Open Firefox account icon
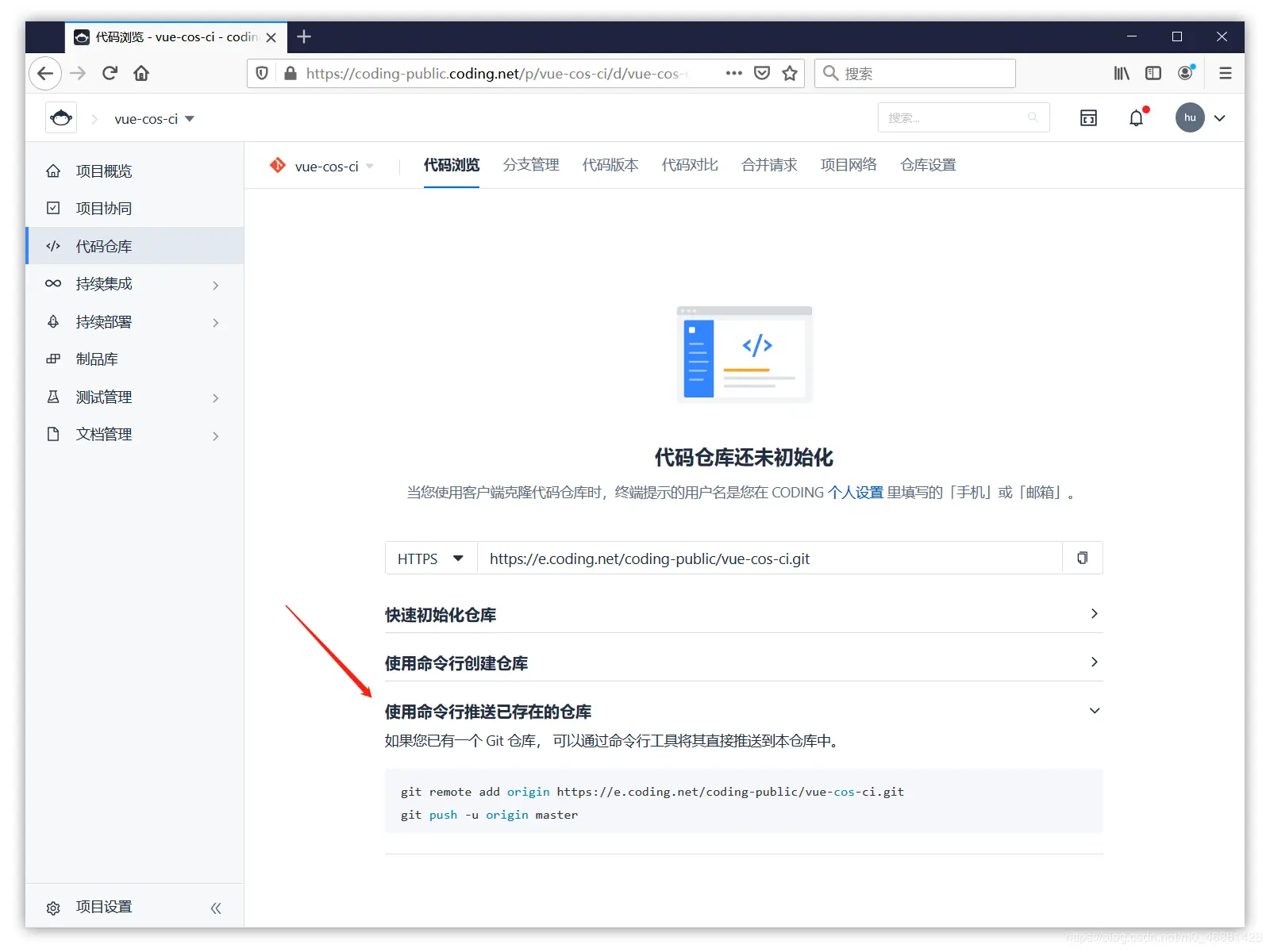The image size is (1270, 952). (1186, 73)
